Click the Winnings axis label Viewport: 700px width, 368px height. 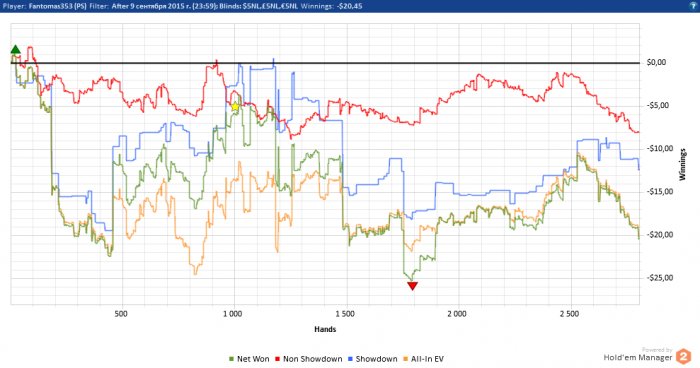[682, 164]
